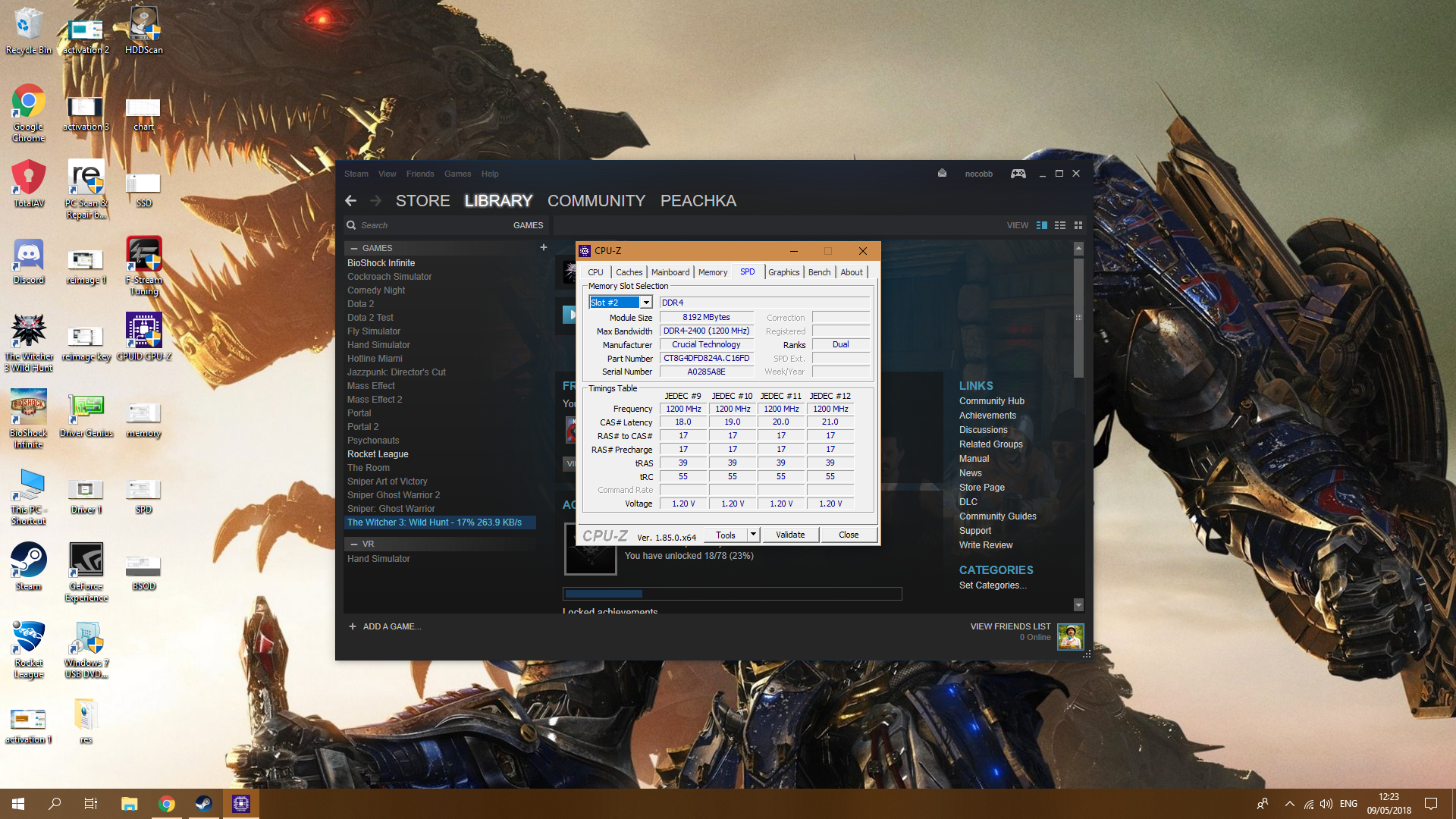Screen dimensions: 1456x819
Task: Switch Steam library to list view
Action: pyautogui.click(x=1060, y=225)
